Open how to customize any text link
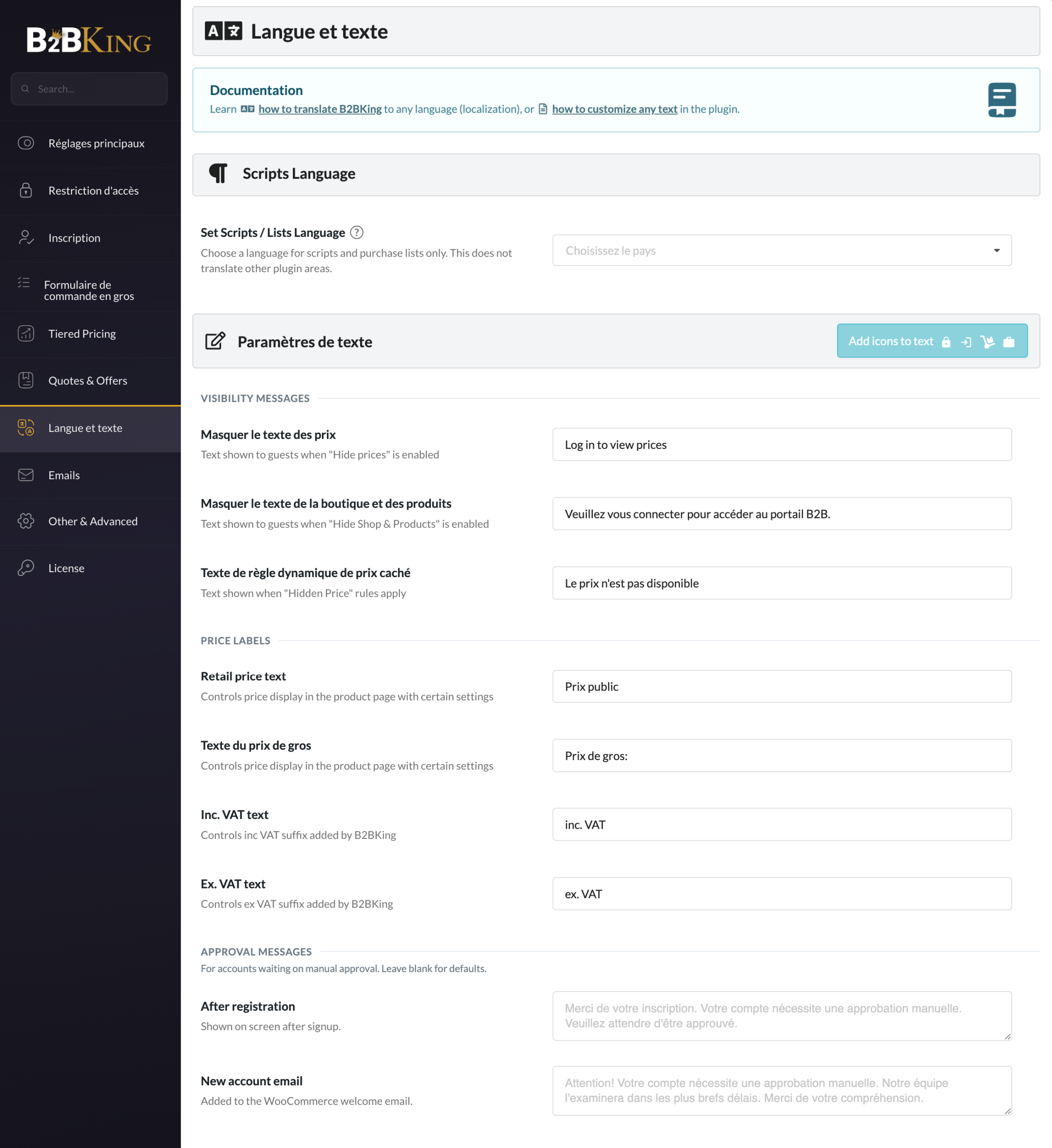This screenshot has width=1052, height=1148. click(615, 109)
